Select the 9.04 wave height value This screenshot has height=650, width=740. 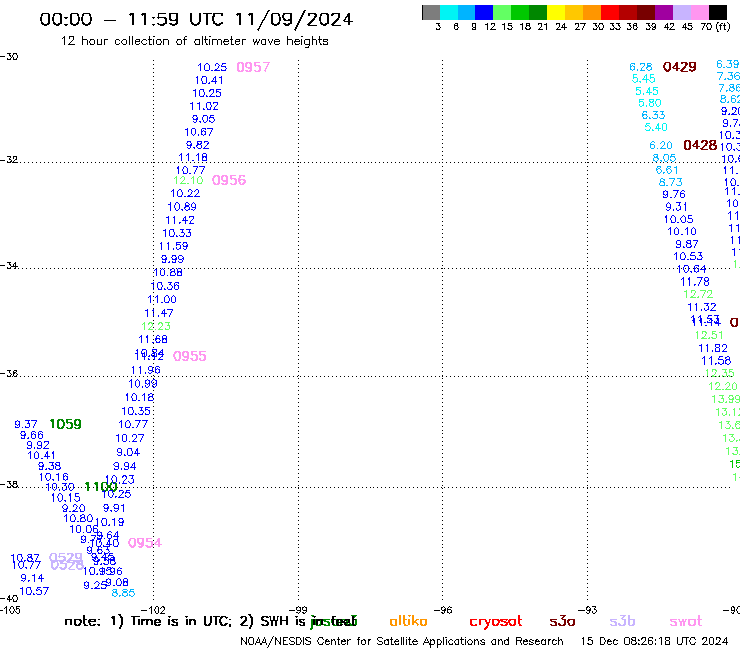[x=128, y=452]
